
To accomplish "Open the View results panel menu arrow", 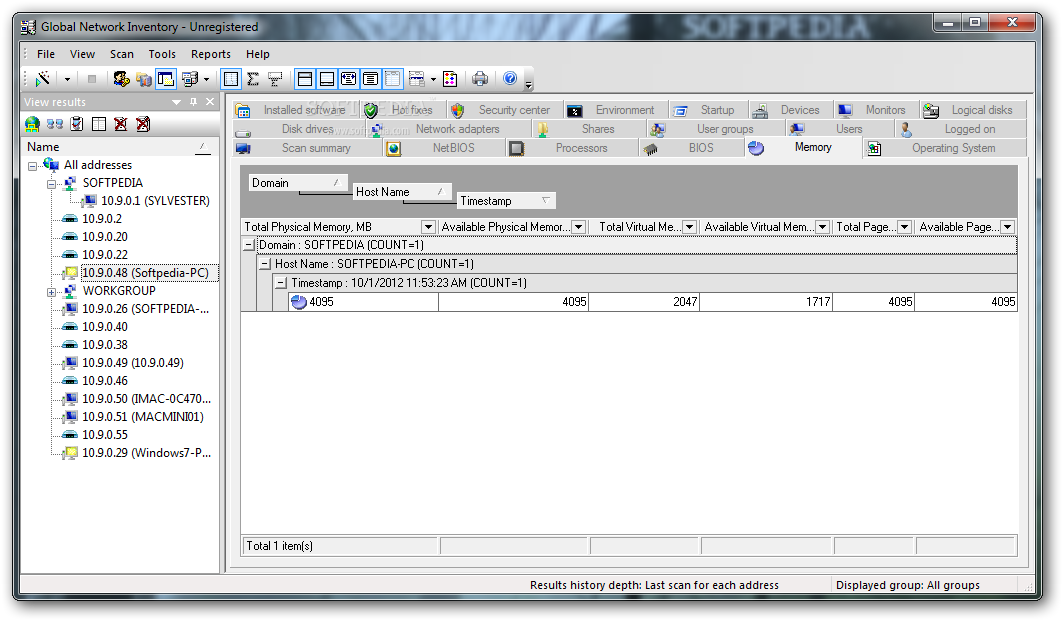I will click(x=176, y=102).
